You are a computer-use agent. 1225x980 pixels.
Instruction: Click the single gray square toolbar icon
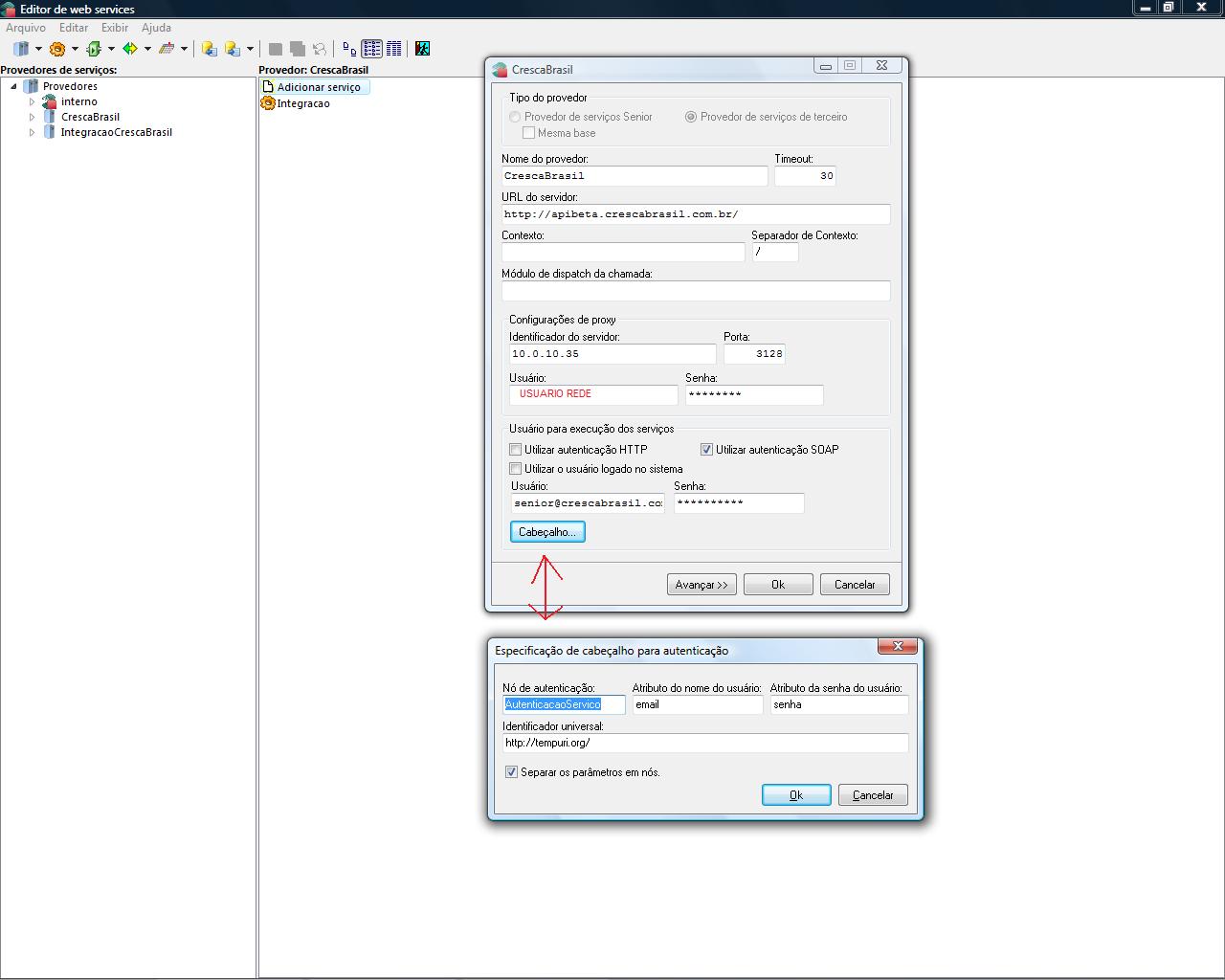(276, 49)
